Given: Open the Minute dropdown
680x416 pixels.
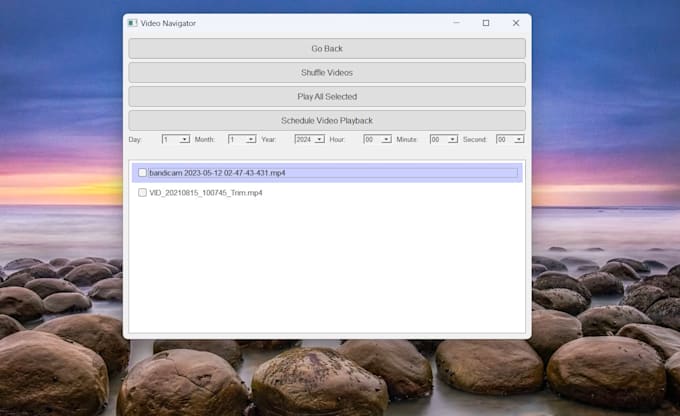Looking at the screenshot, I should coord(444,140).
